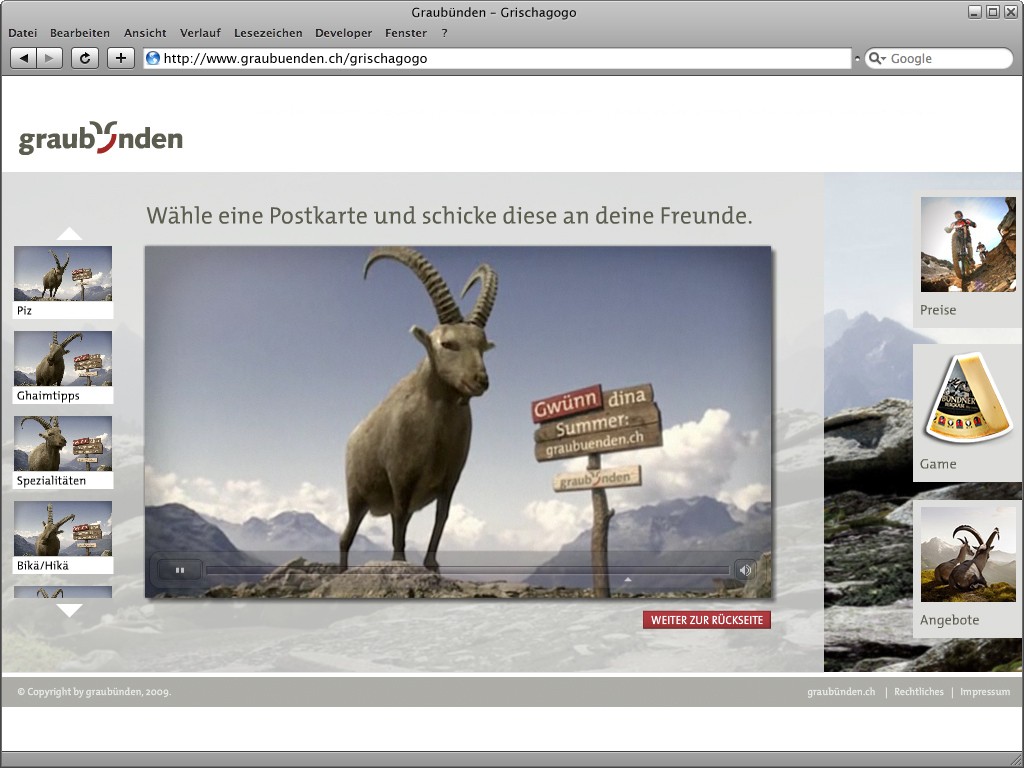Minimize the browser window
Viewport: 1024px width, 768px height.
(x=975, y=12)
